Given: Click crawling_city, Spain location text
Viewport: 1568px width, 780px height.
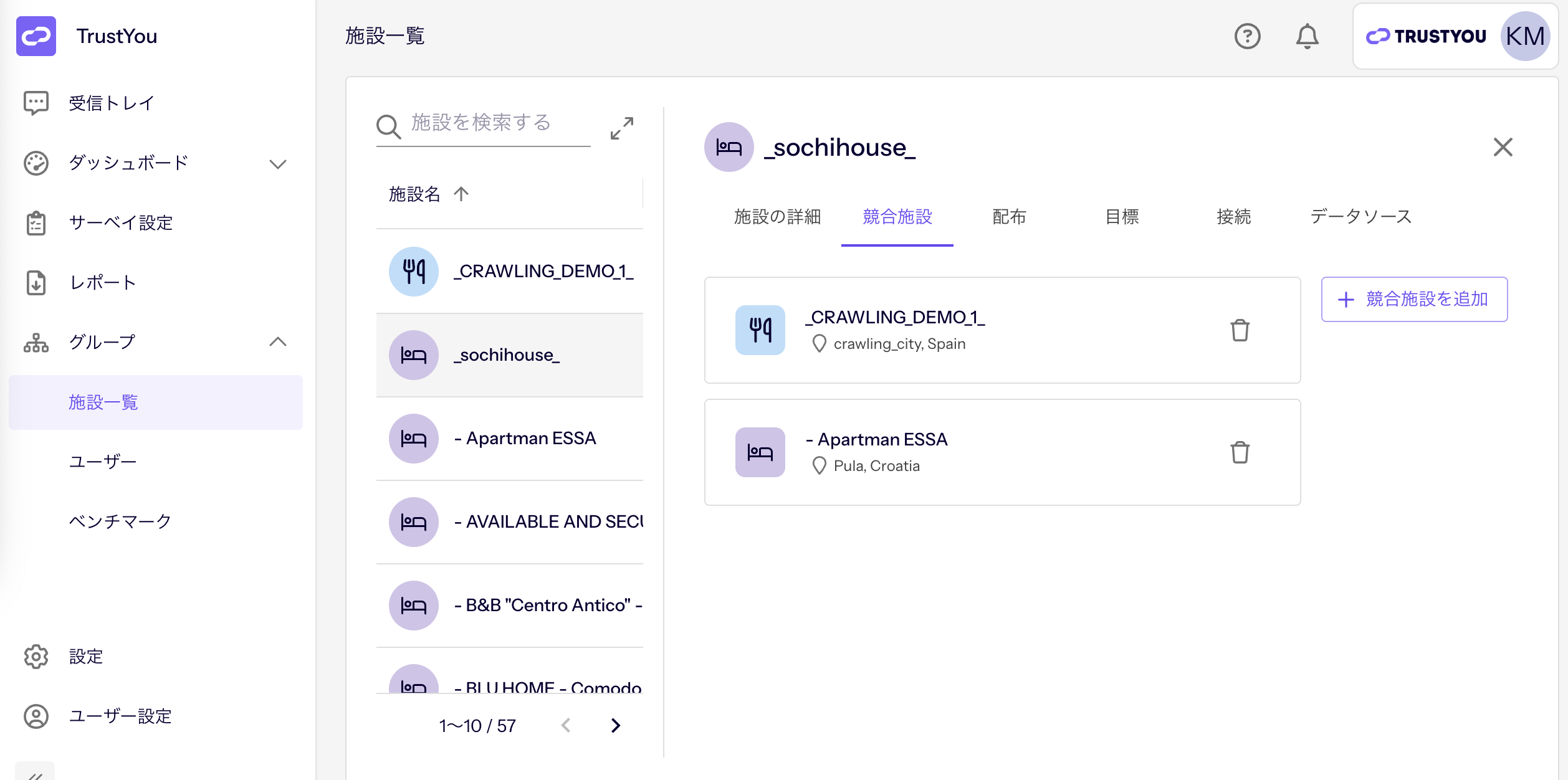Looking at the screenshot, I should click(x=900, y=344).
